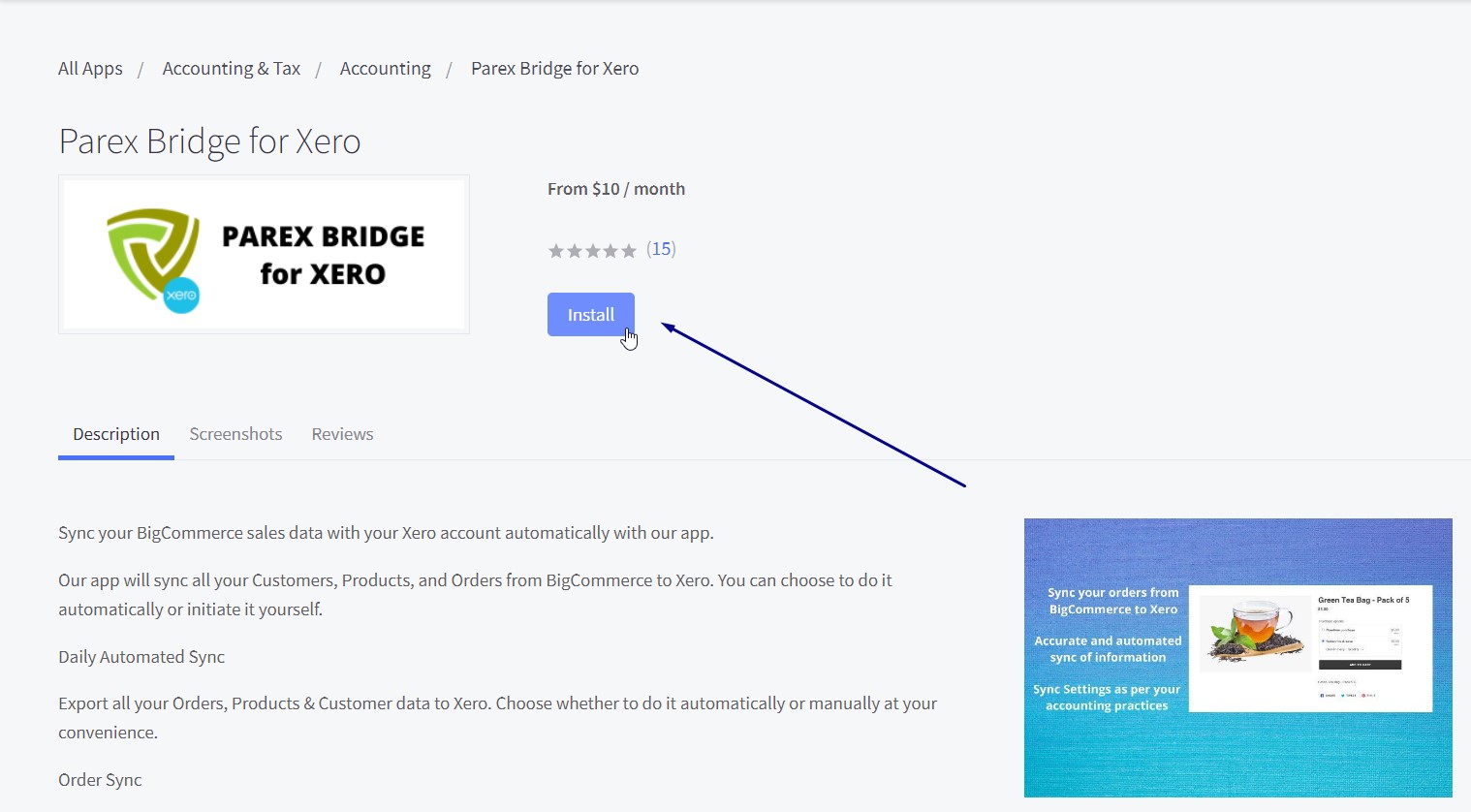Click the Parex Bridge for Xero heading
Viewport: 1471px width, 812px height.
209,141
